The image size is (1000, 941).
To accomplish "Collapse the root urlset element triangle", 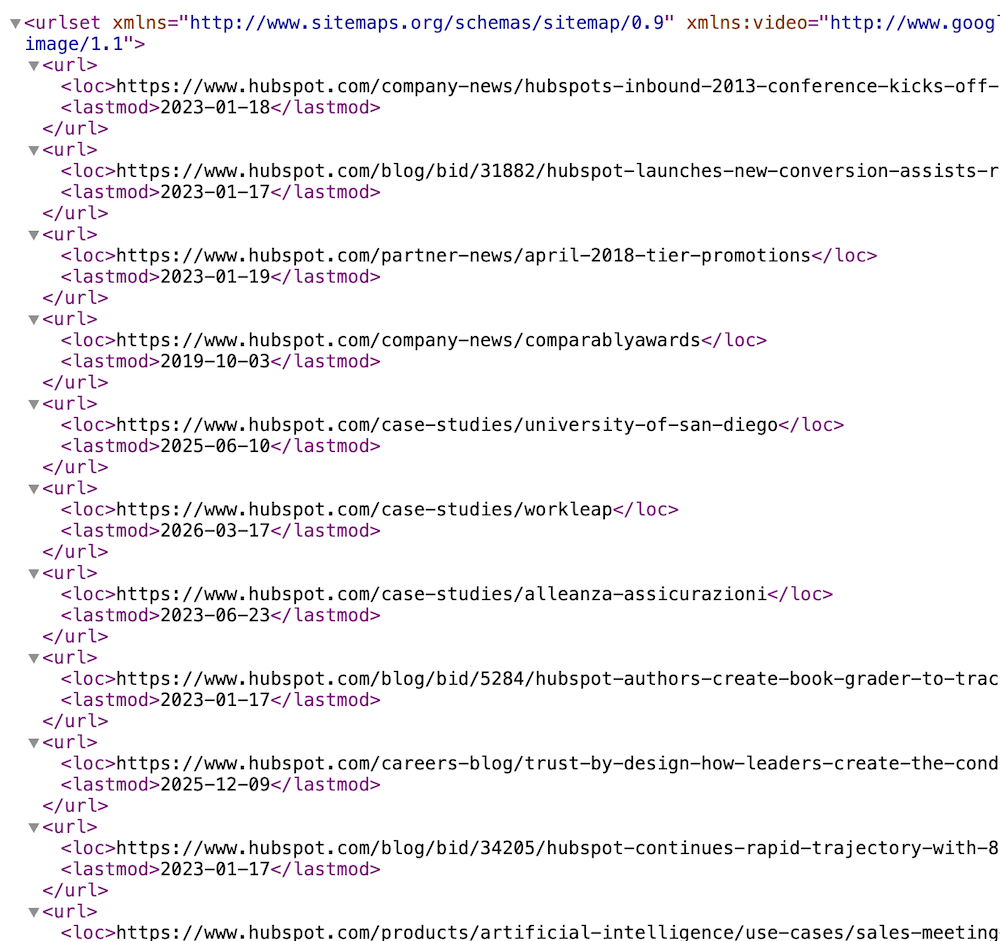I will (x=15, y=24).
